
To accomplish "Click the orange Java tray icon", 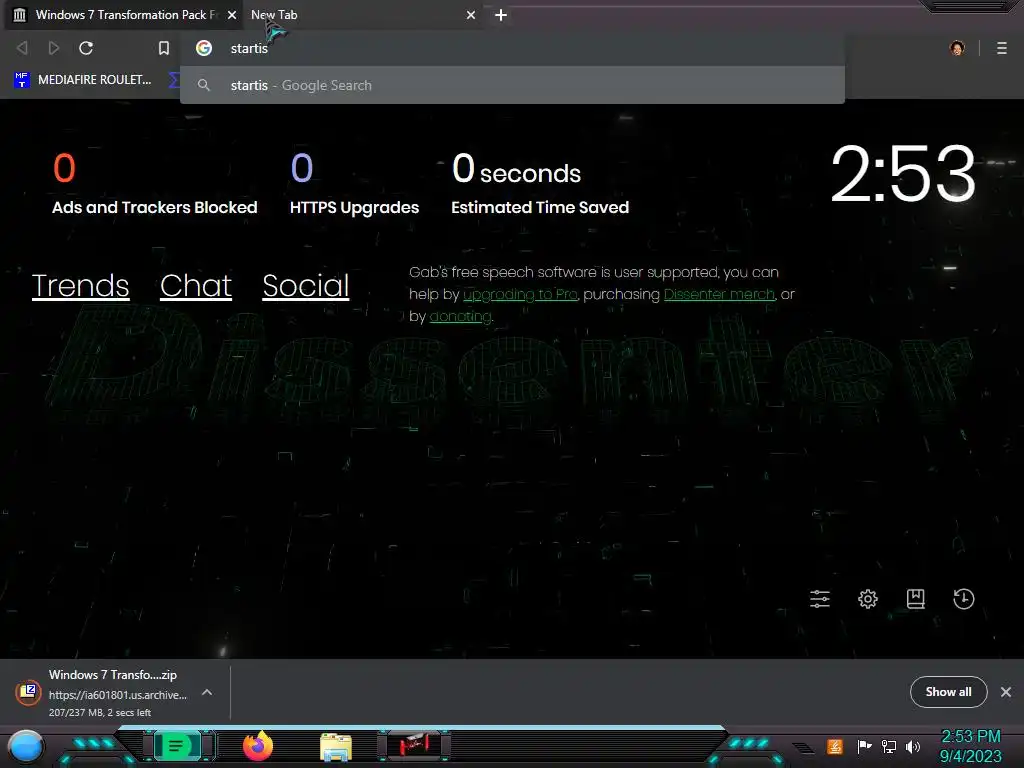I will click(x=835, y=746).
